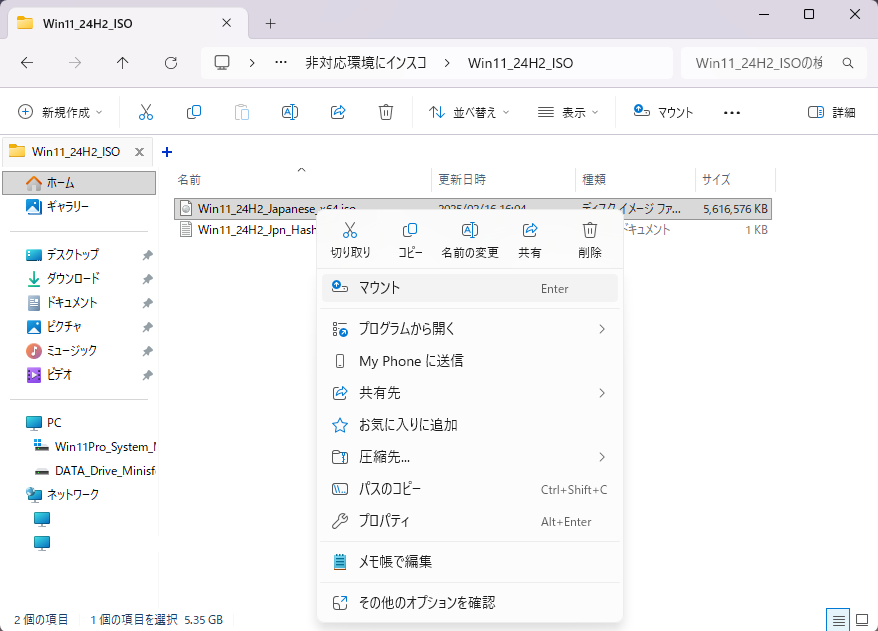Refresh the current folder view
878x631 pixels.
pos(171,63)
